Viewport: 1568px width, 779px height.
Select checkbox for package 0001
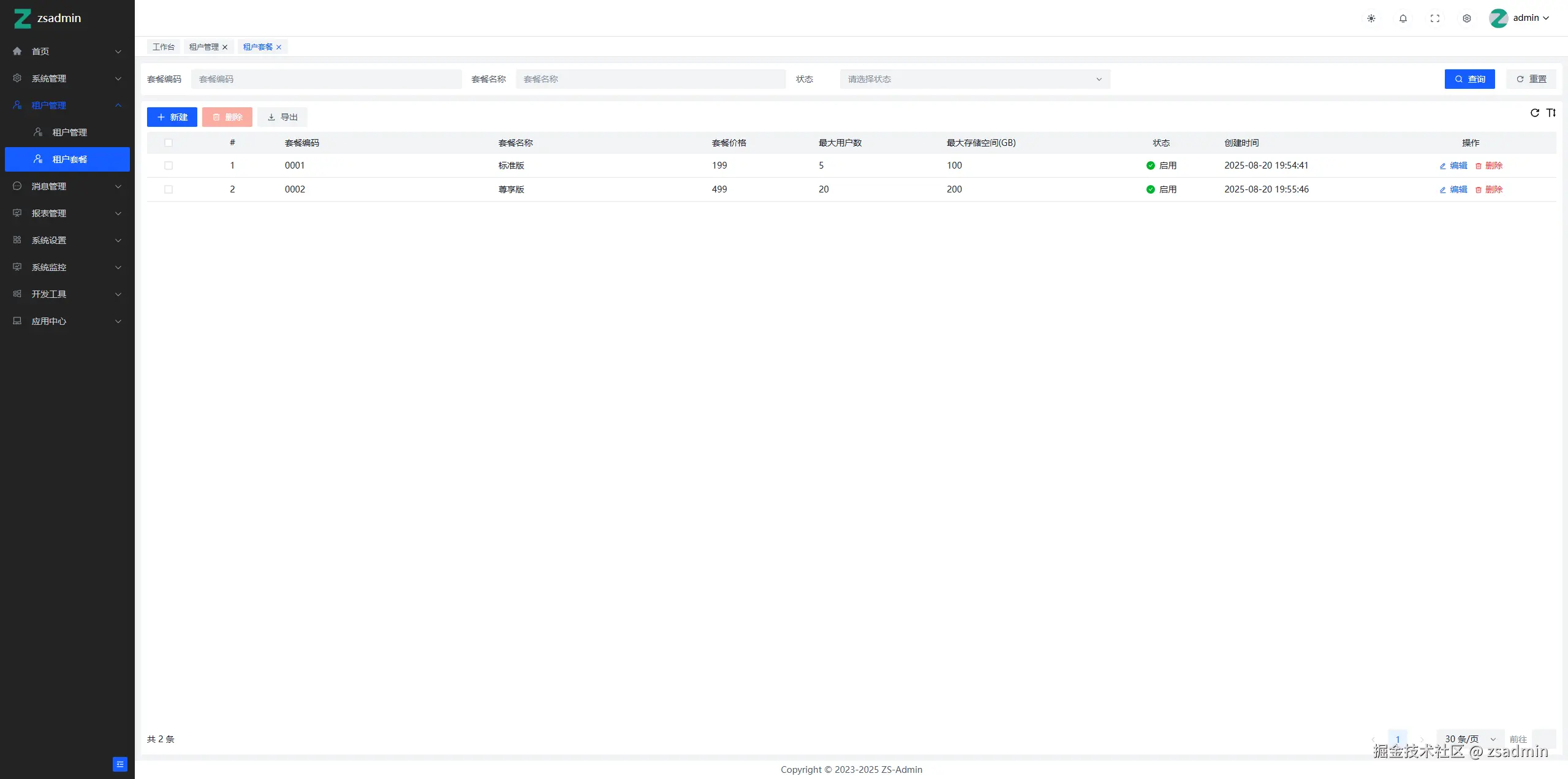pyautogui.click(x=169, y=165)
